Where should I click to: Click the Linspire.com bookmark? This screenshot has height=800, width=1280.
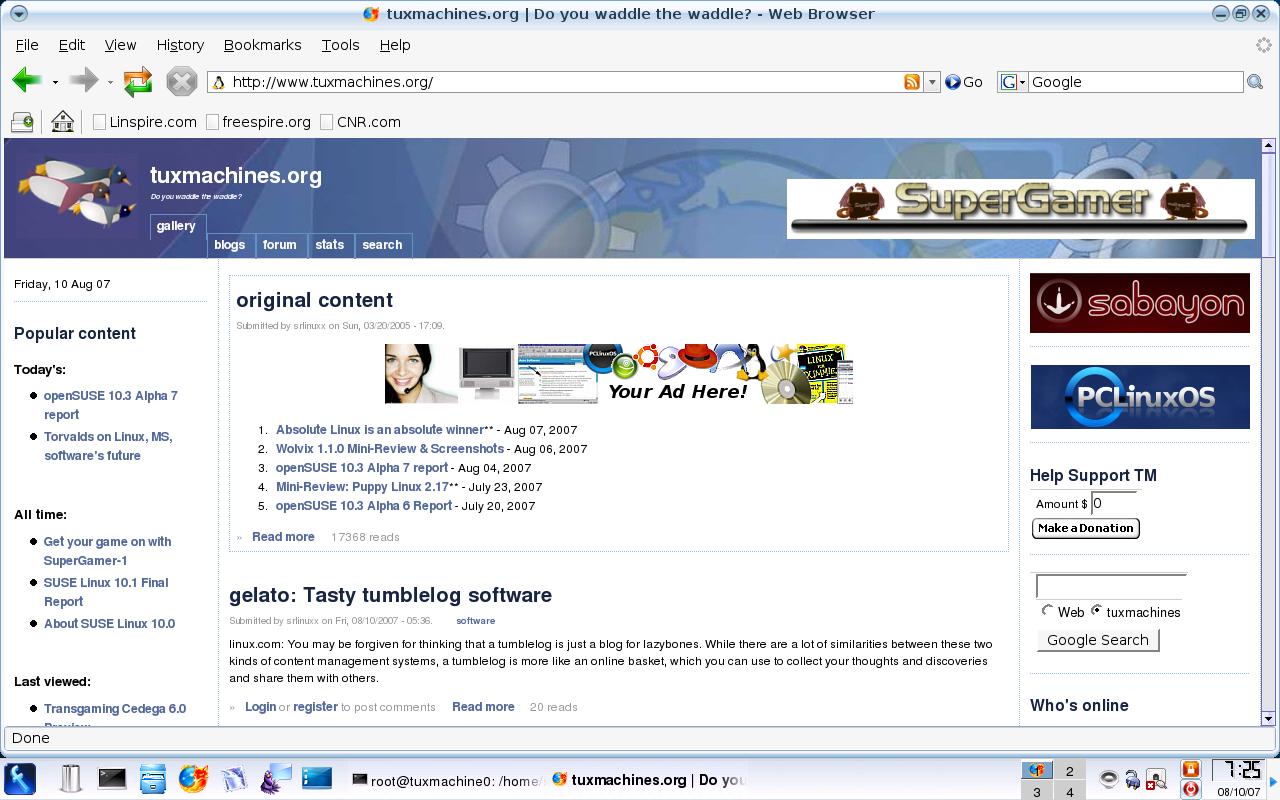[x=145, y=122]
